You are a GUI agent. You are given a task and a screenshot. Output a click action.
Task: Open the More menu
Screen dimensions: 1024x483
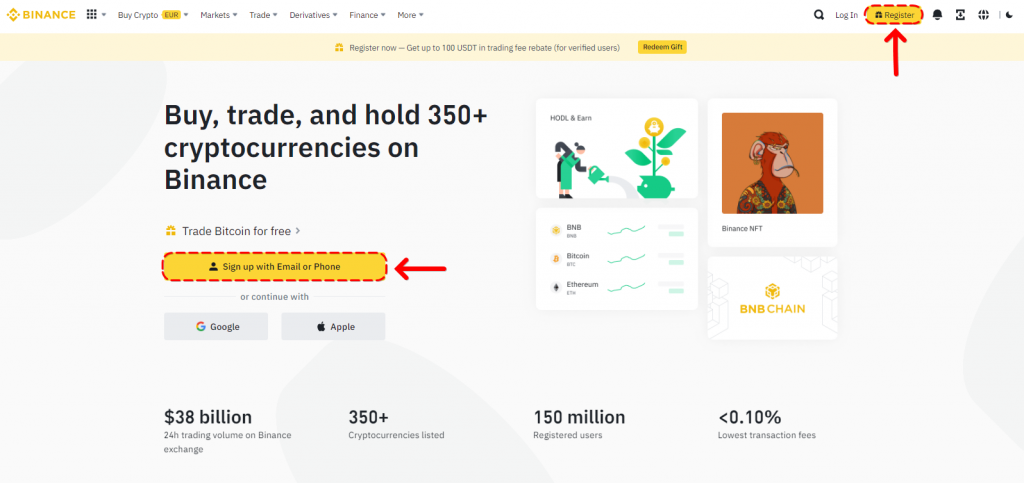[410, 15]
